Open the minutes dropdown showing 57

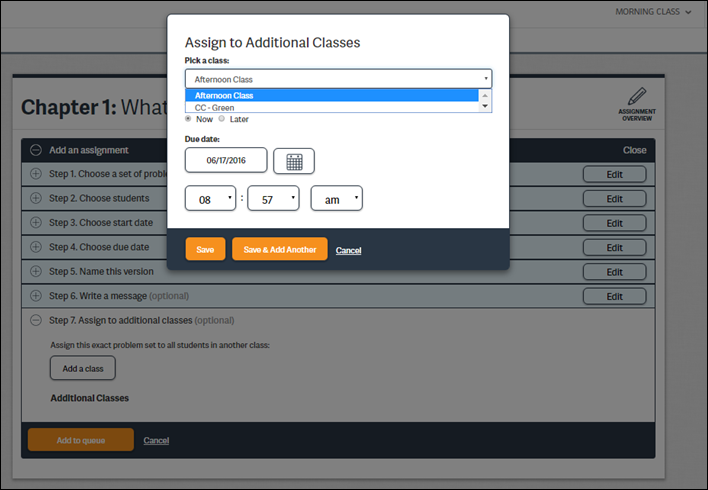pyautogui.click(x=273, y=199)
